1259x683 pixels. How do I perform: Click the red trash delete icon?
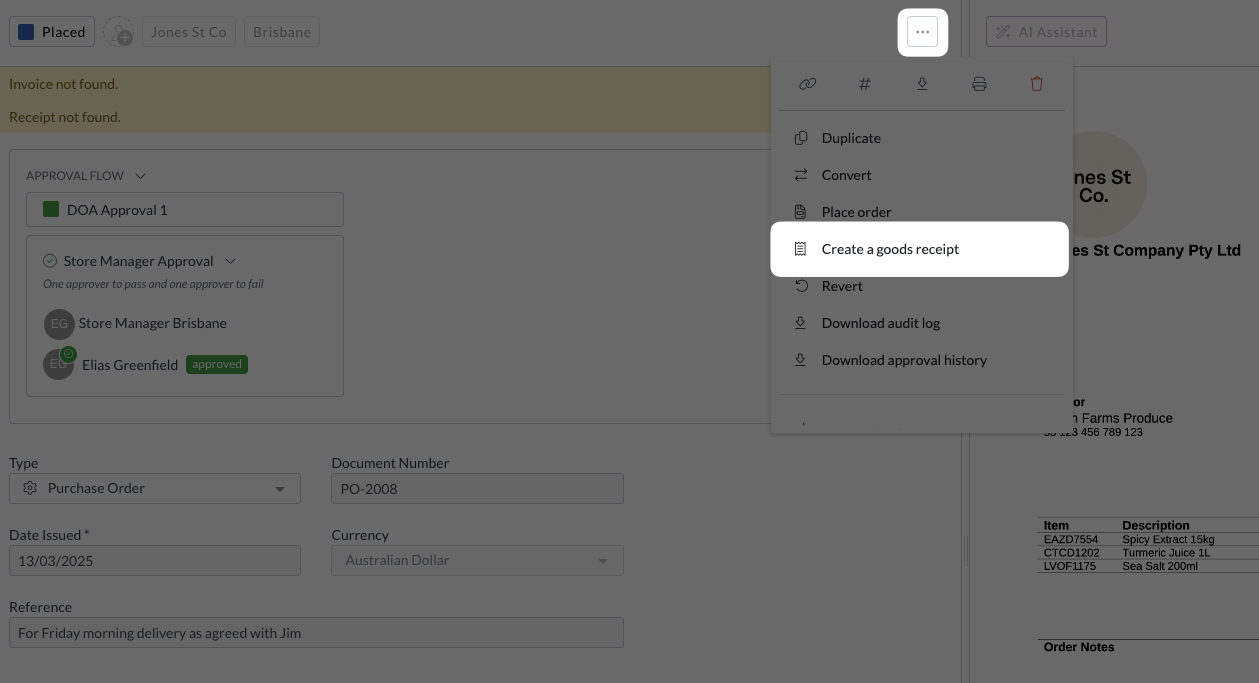point(1036,84)
